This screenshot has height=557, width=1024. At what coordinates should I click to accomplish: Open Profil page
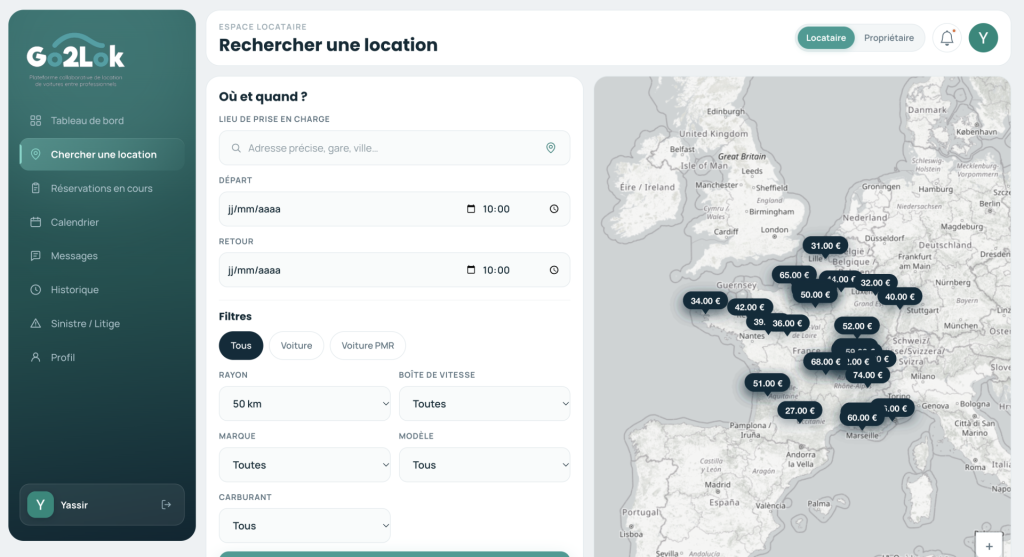(x=102, y=357)
